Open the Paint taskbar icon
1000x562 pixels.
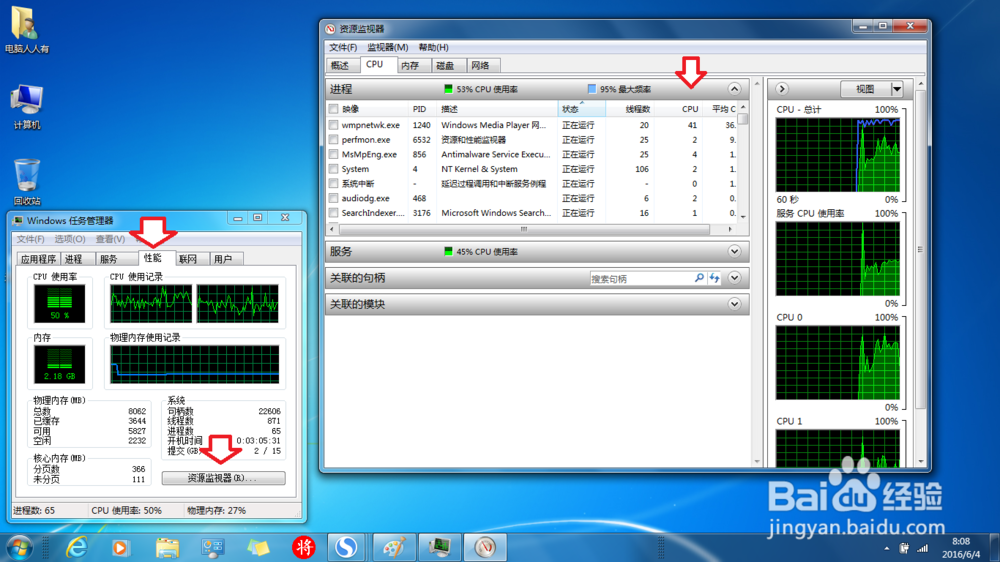(394, 547)
